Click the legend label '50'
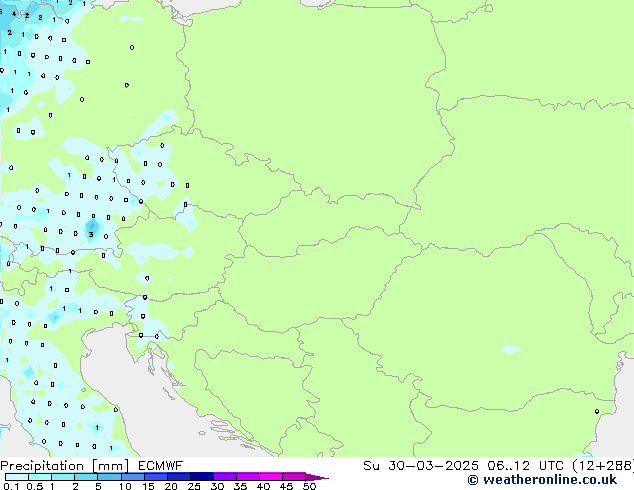 [x=309, y=486]
